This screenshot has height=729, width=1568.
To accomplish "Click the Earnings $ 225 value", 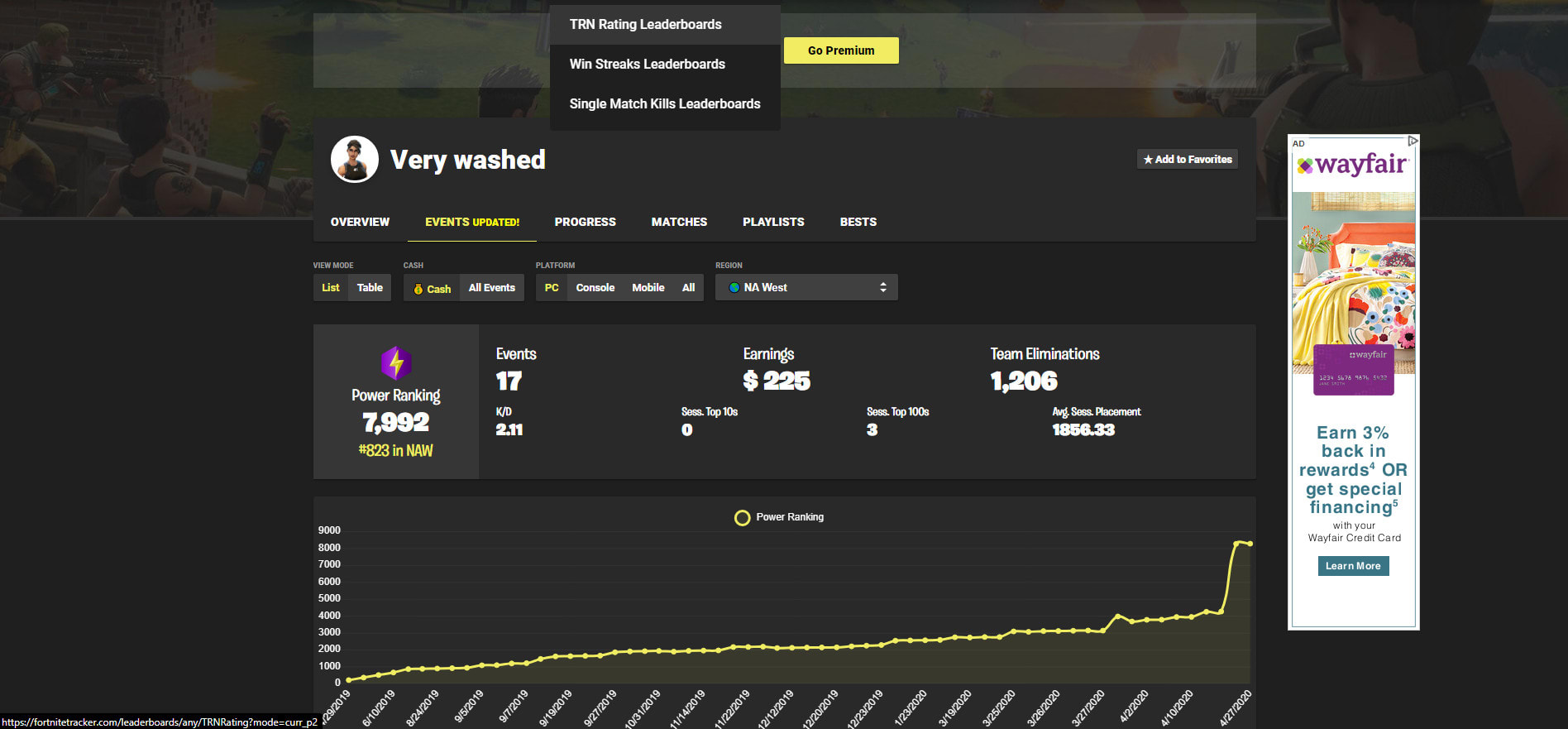I will pos(777,381).
